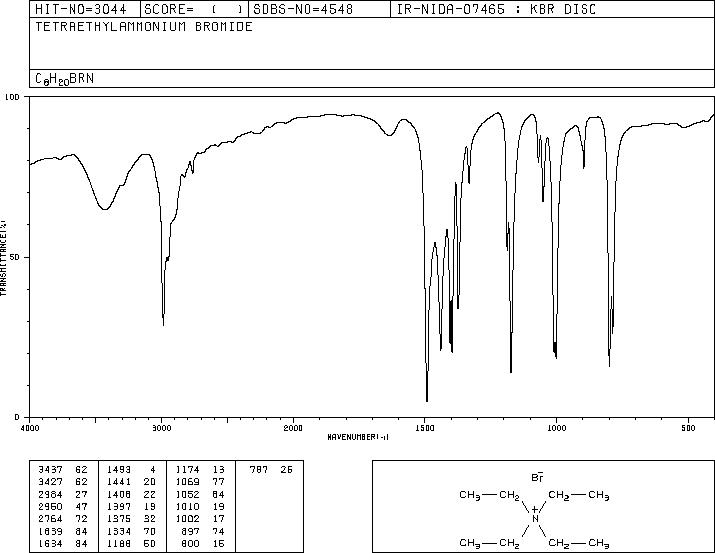Viewport: 715px width, 553px height.
Task: Select peak value 1375 in the table
Action: pos(119,519)
